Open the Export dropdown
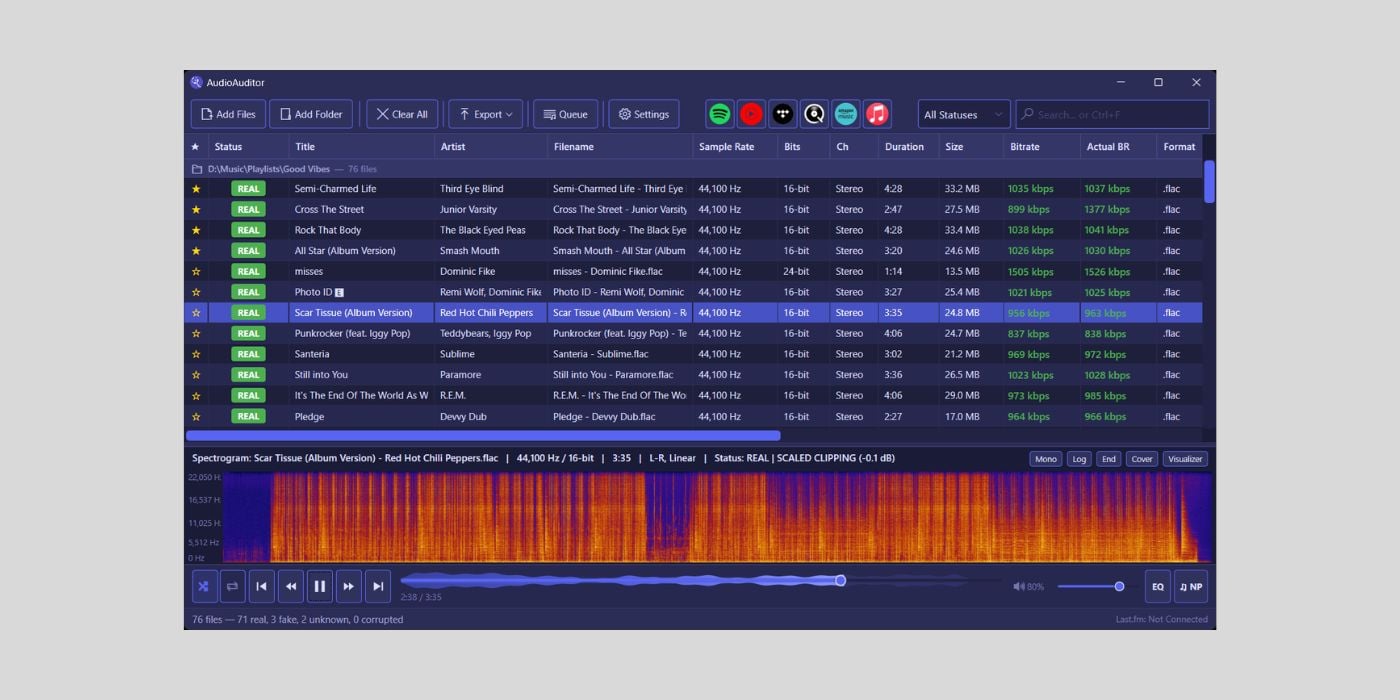The height and width of the screenshot is (700, 1400). (x=486, y=114)
